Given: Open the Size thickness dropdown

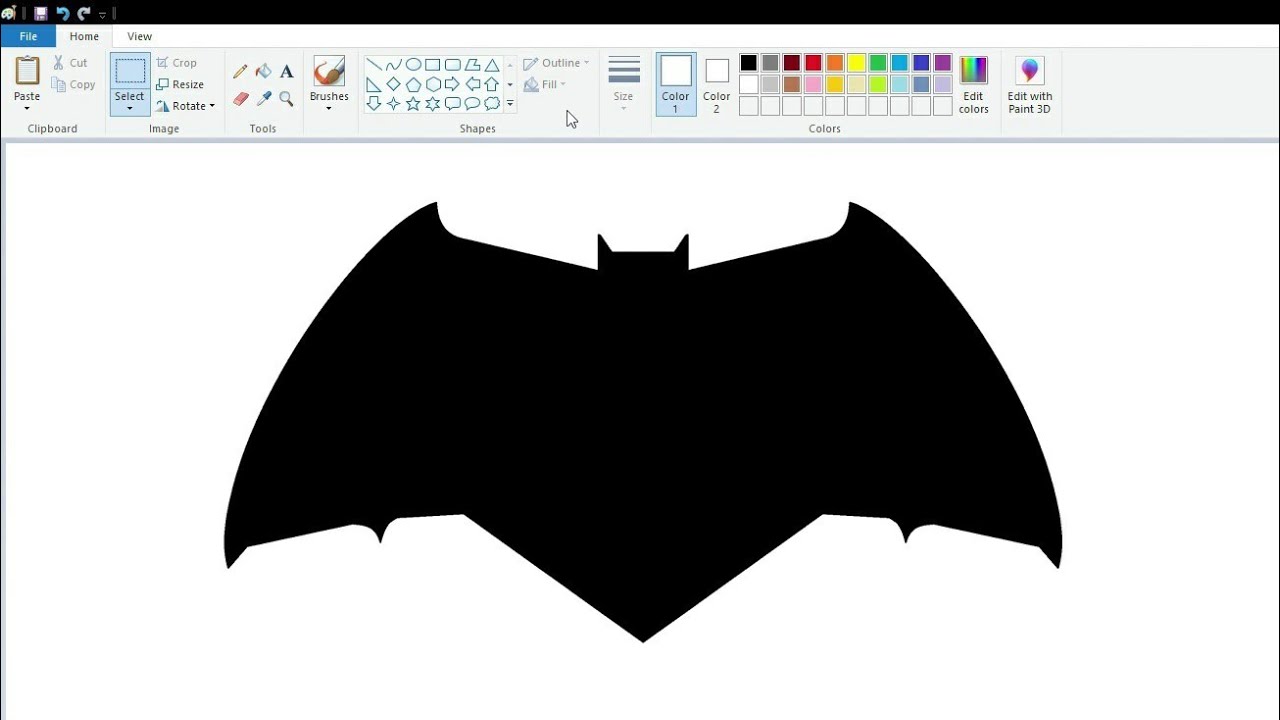Looking at the screenshot, I should 623,85.
